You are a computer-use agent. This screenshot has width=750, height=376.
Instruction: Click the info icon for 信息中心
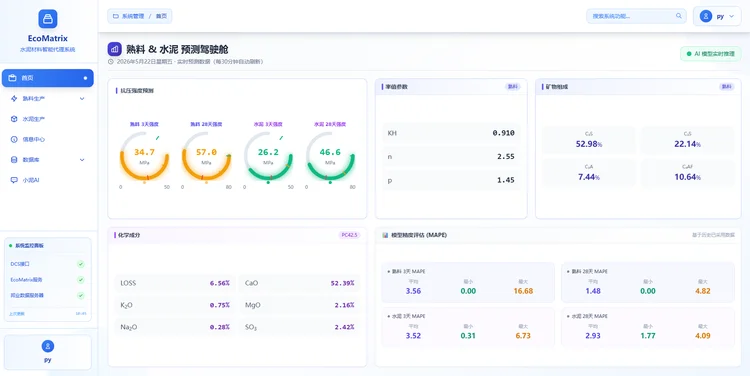click(x=14, y=139)
